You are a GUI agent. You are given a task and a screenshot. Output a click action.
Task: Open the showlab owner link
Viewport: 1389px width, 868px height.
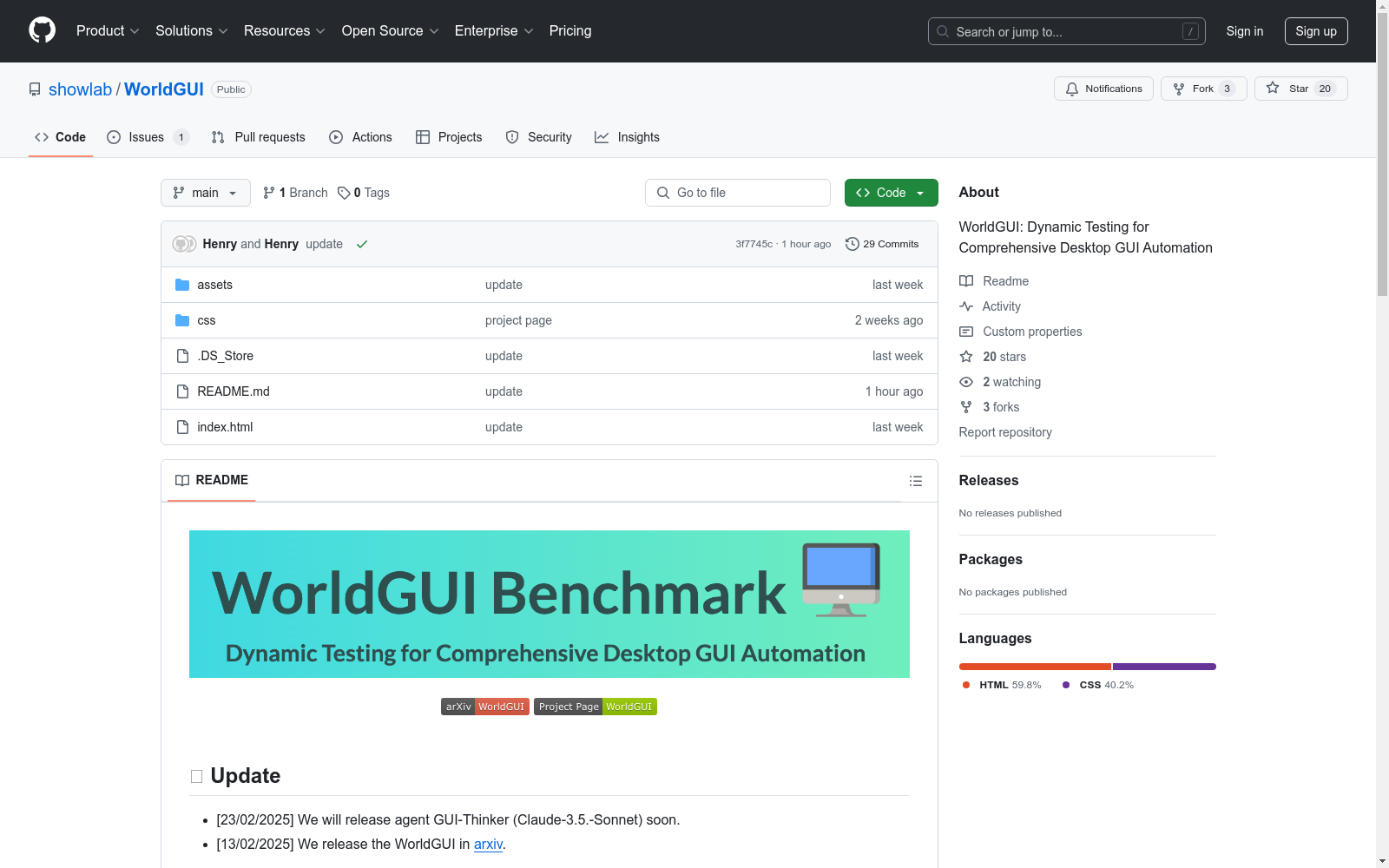(80, 89)
